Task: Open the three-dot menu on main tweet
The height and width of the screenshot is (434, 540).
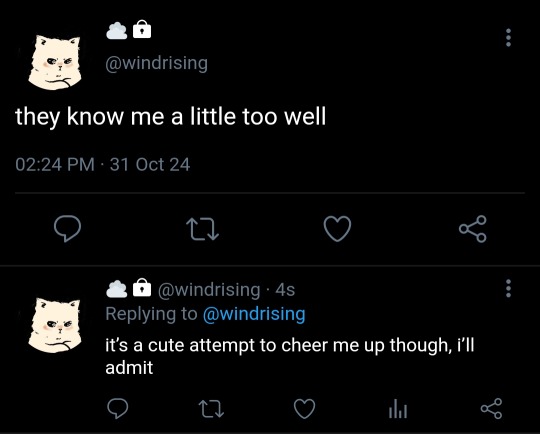Action: 508,38
